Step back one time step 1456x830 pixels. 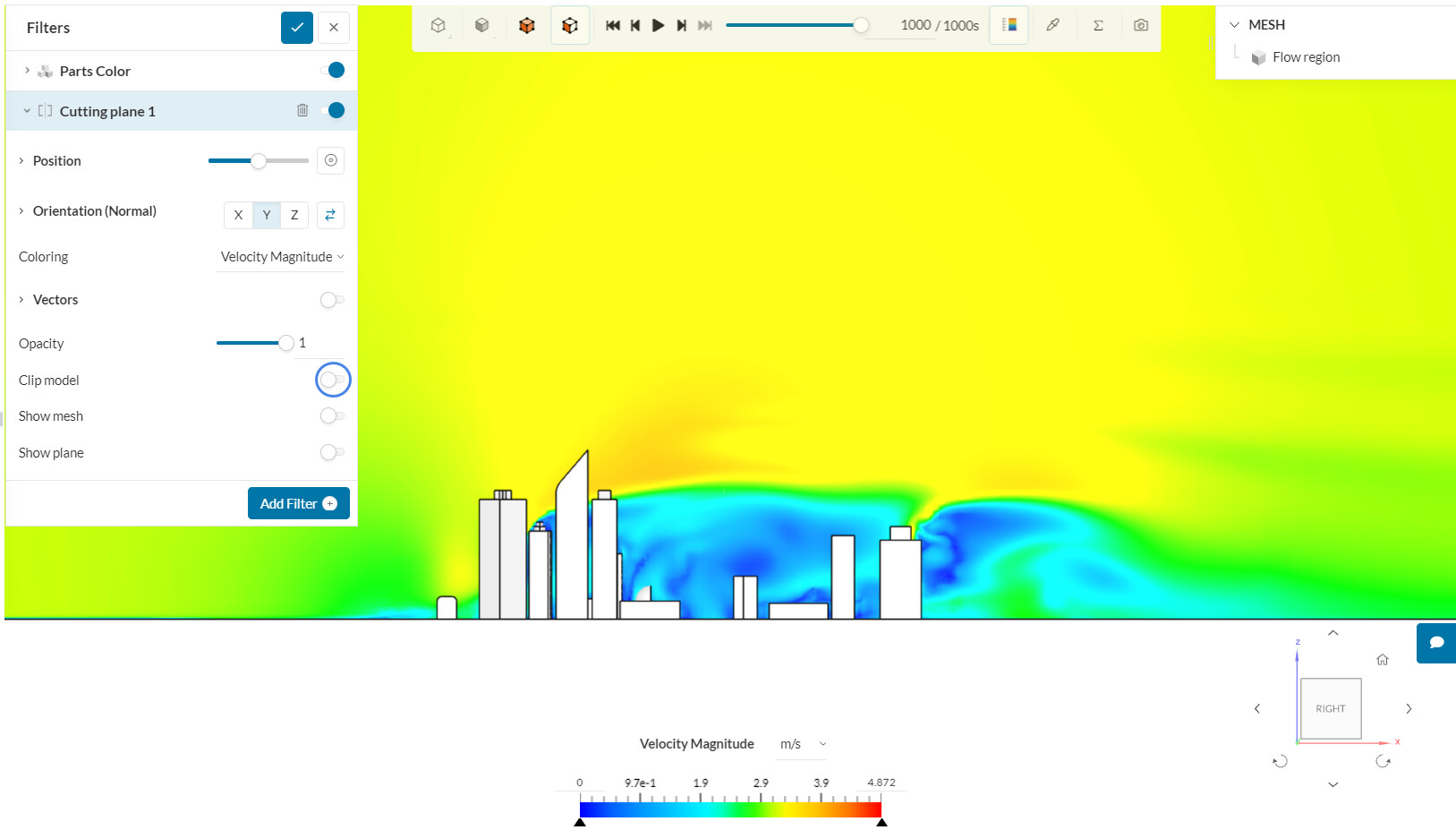tap(635, 25)
